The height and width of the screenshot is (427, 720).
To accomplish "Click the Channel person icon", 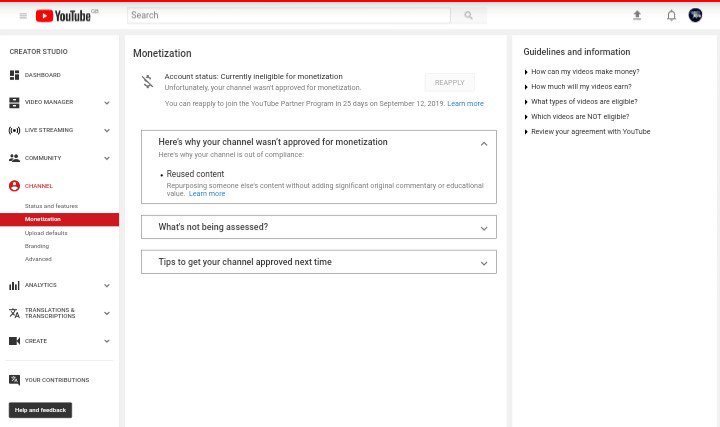I will tap(14, 186).
